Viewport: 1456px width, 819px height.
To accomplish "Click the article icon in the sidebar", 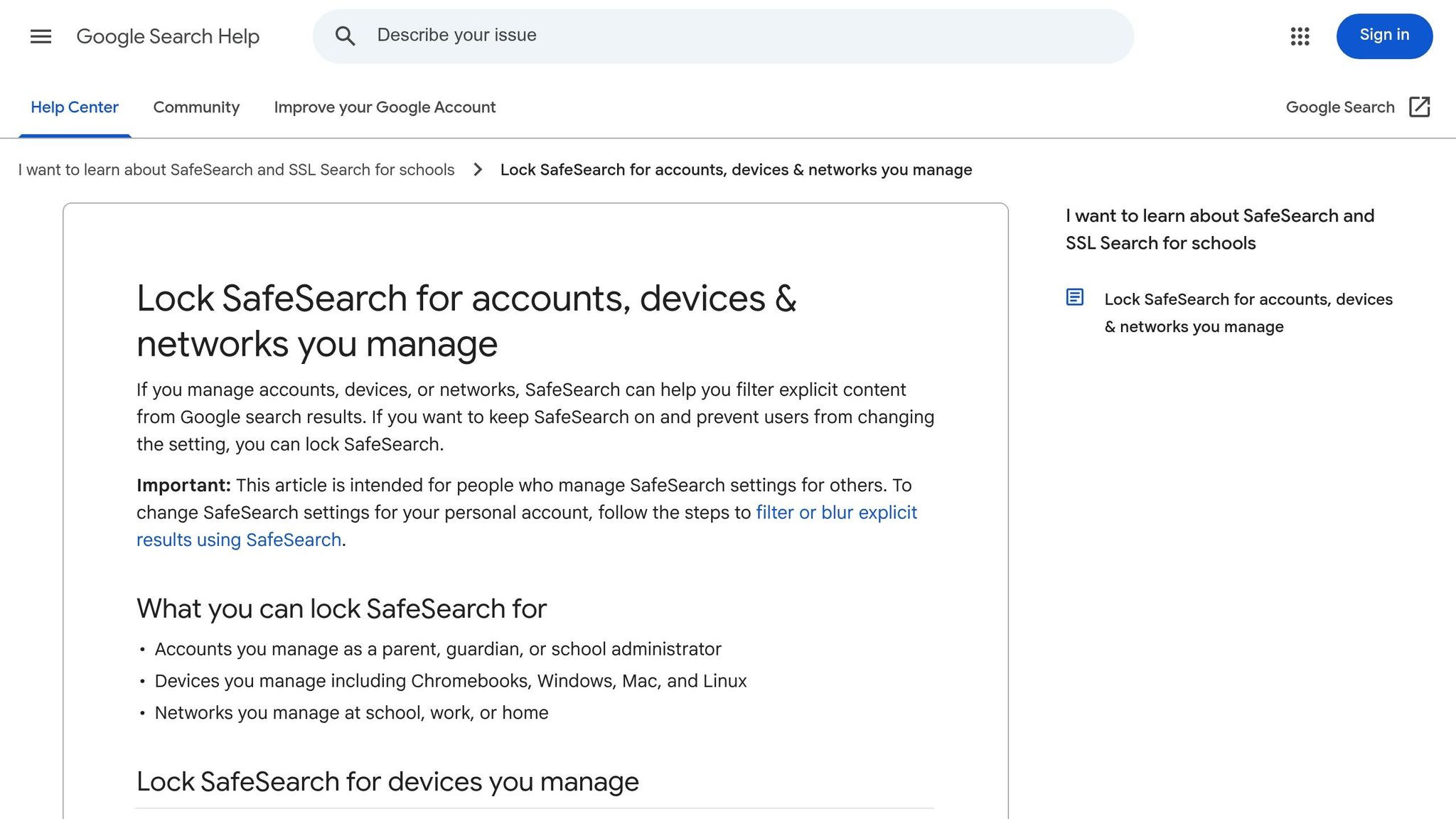I will (x=1074, y=297).
